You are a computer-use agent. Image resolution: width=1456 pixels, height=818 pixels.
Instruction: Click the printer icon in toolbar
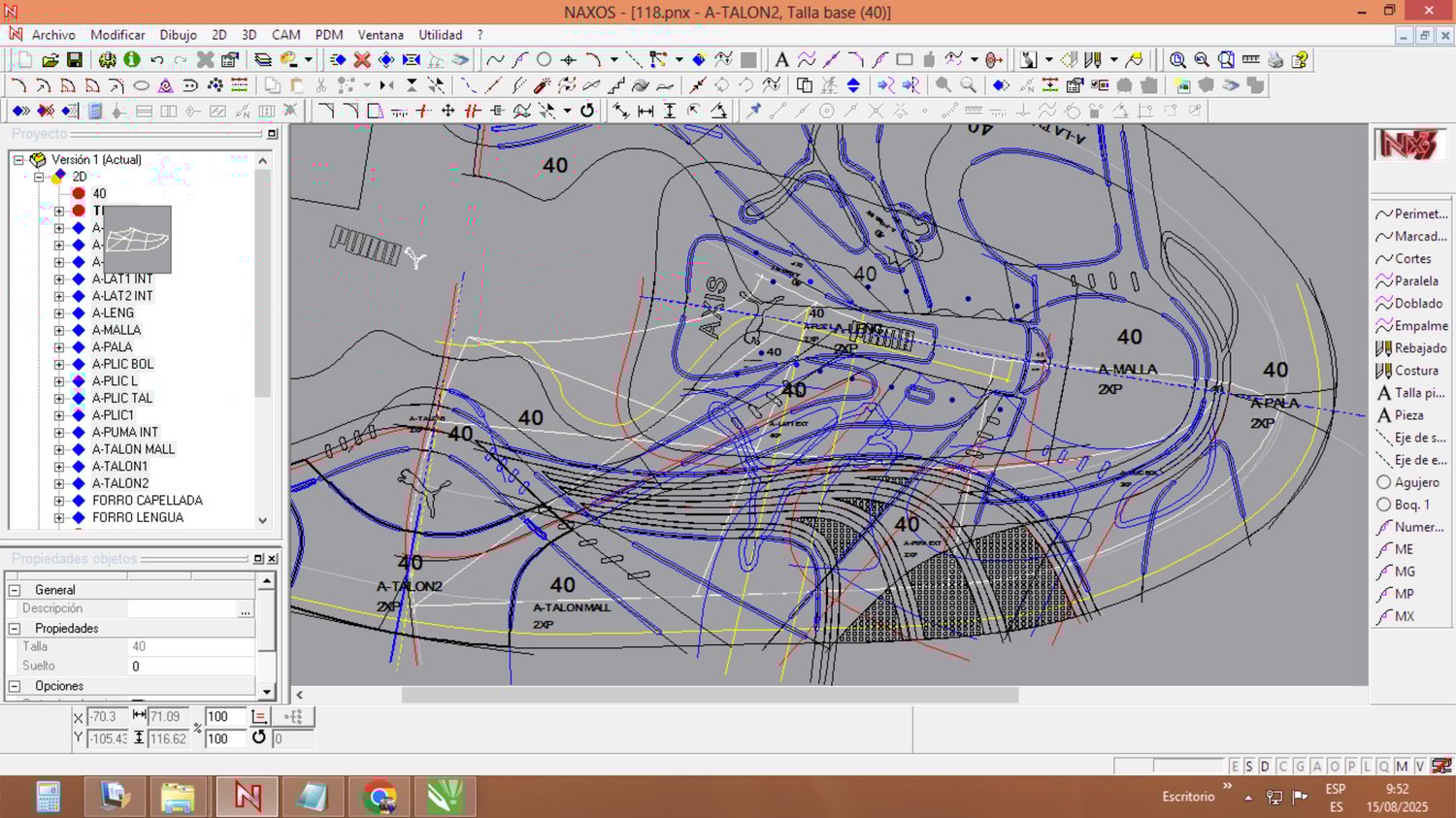1275,60
